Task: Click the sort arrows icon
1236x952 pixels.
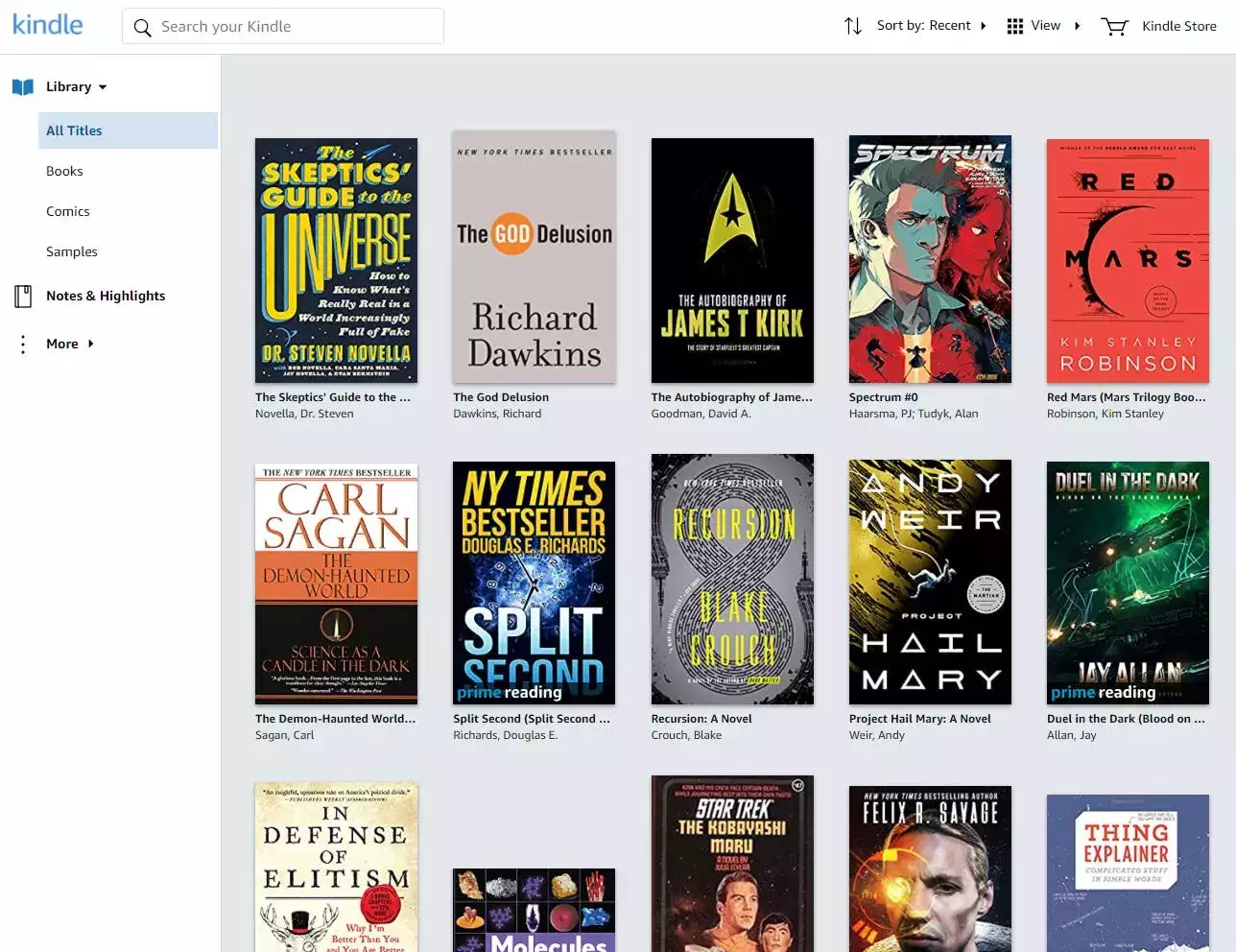Action: pos(852,26)
